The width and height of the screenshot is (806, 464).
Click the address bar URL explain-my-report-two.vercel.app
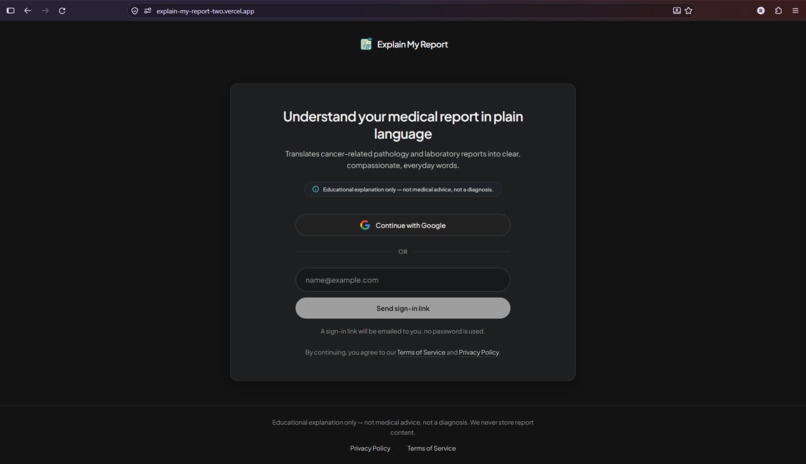pos(205,11)
